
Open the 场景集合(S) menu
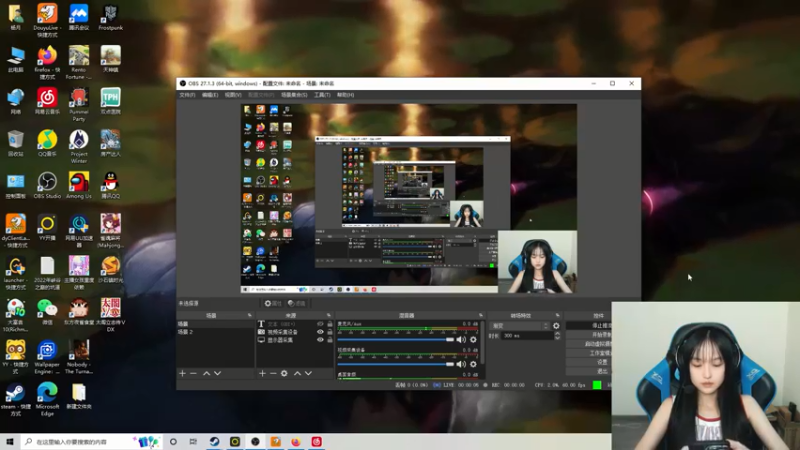point(294,95)
